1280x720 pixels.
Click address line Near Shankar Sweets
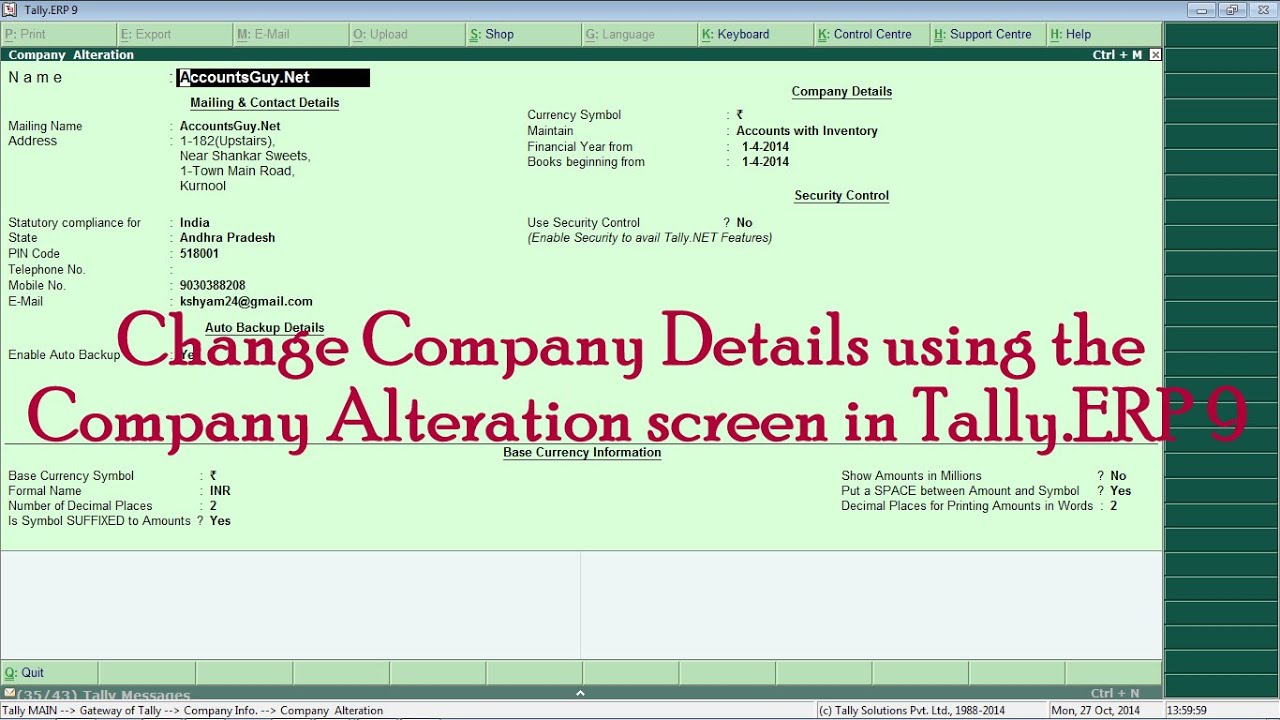point(245,156)
